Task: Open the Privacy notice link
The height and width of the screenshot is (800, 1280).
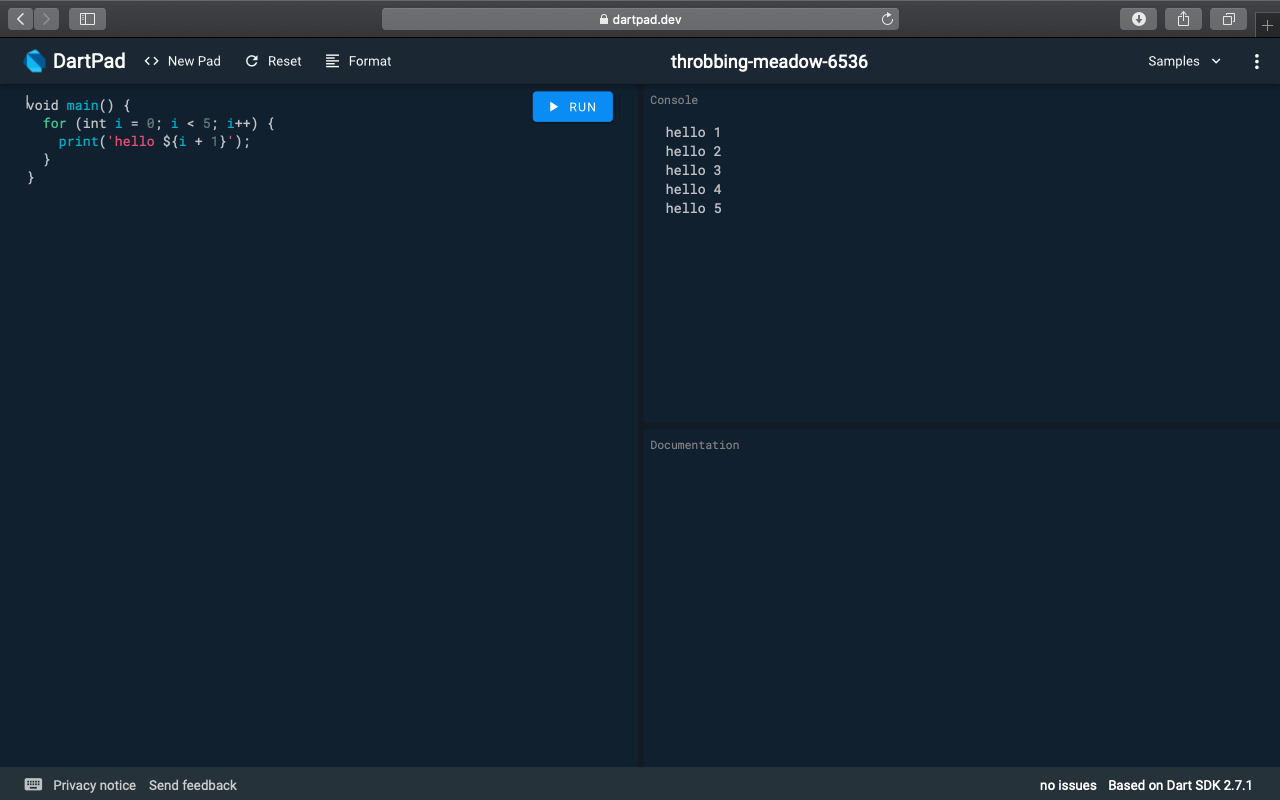Action: [94, 785]
